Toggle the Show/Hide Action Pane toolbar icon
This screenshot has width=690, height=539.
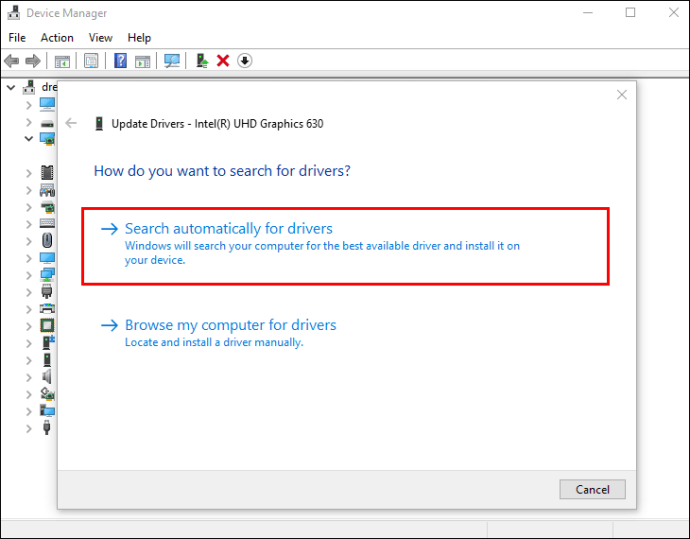[142, 61]
